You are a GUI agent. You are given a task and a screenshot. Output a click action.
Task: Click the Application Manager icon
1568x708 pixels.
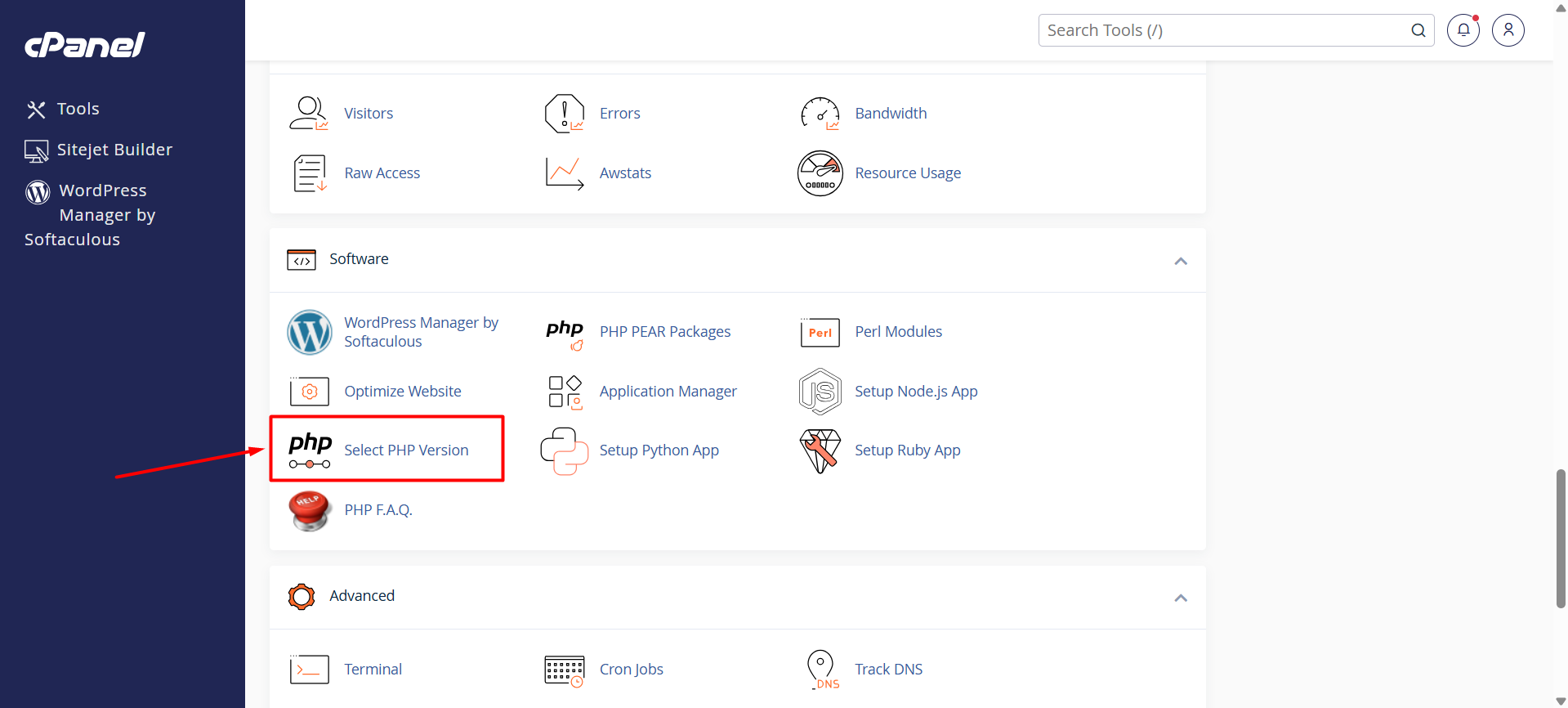565,392
